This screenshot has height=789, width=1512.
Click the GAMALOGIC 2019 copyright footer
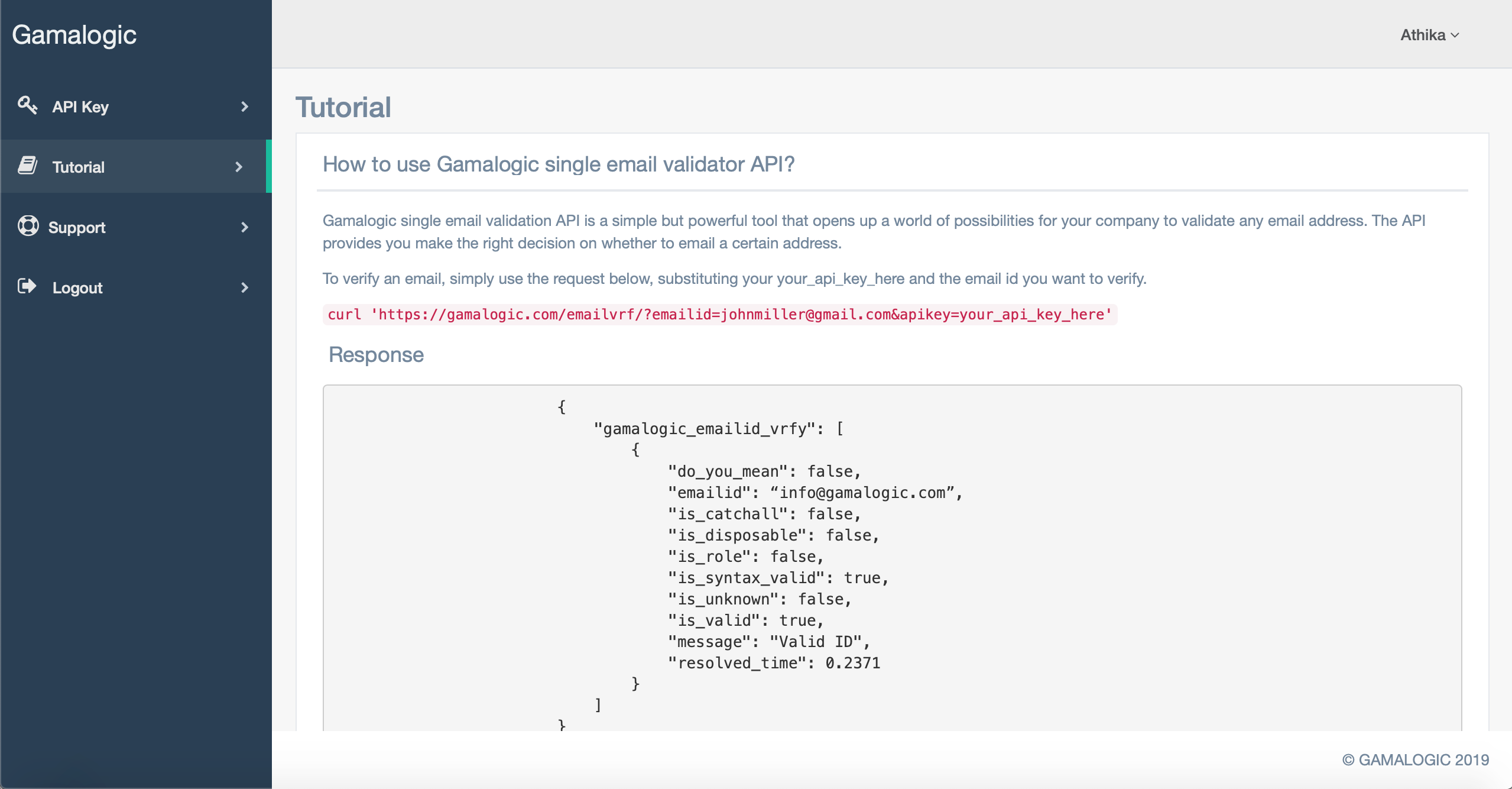click(x=1415, y=760)
